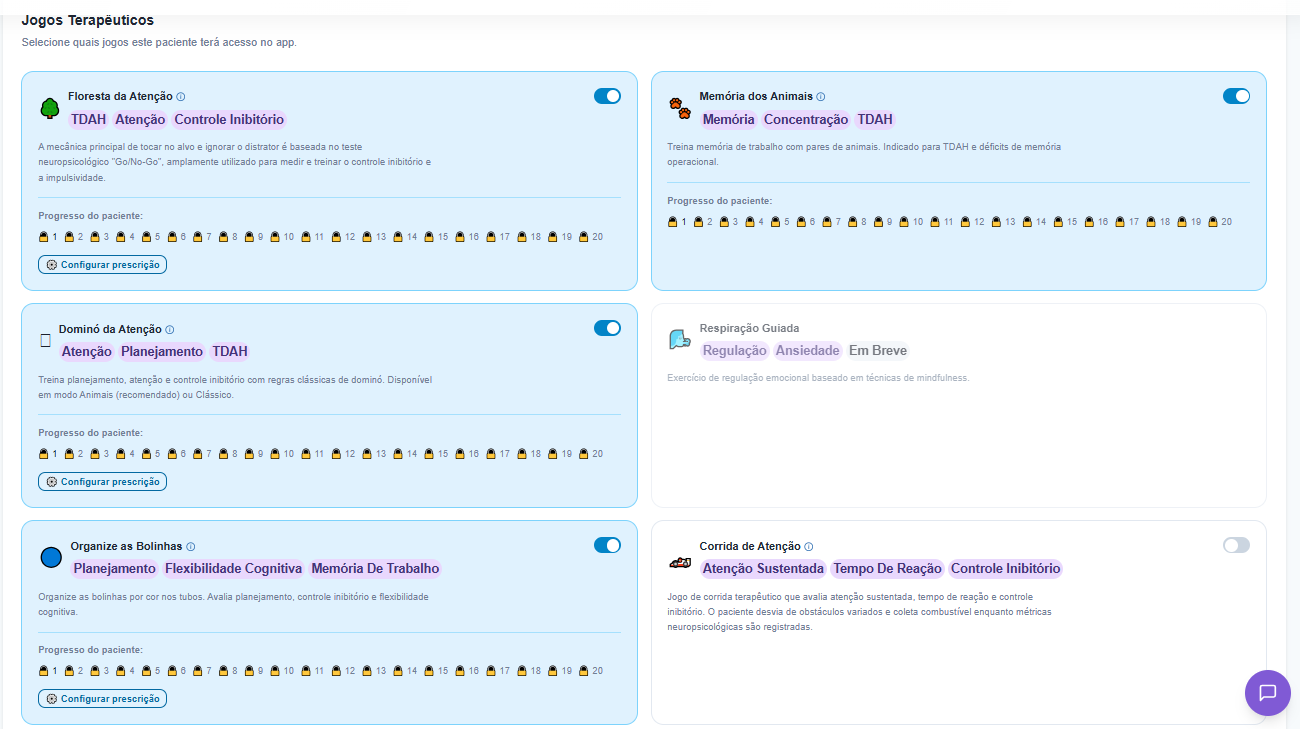1300x729 pixels.
Task: Click Configurar prescrição in Organize as Bolinhas card
Action: point(103,699)
